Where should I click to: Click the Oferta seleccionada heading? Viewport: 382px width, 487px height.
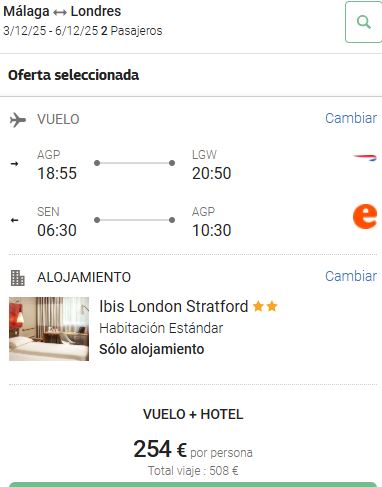tap(73, 75)
